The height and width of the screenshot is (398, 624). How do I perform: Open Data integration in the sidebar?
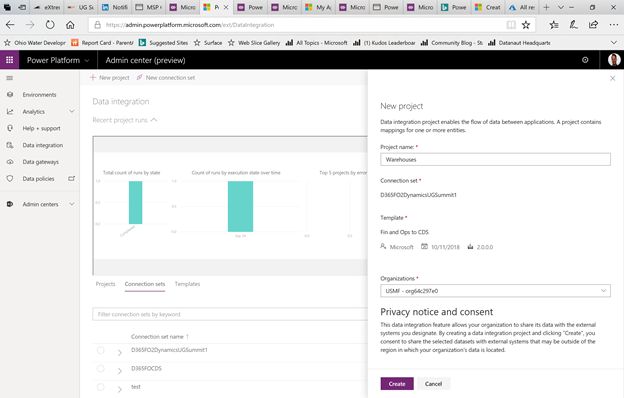(43, 145)
